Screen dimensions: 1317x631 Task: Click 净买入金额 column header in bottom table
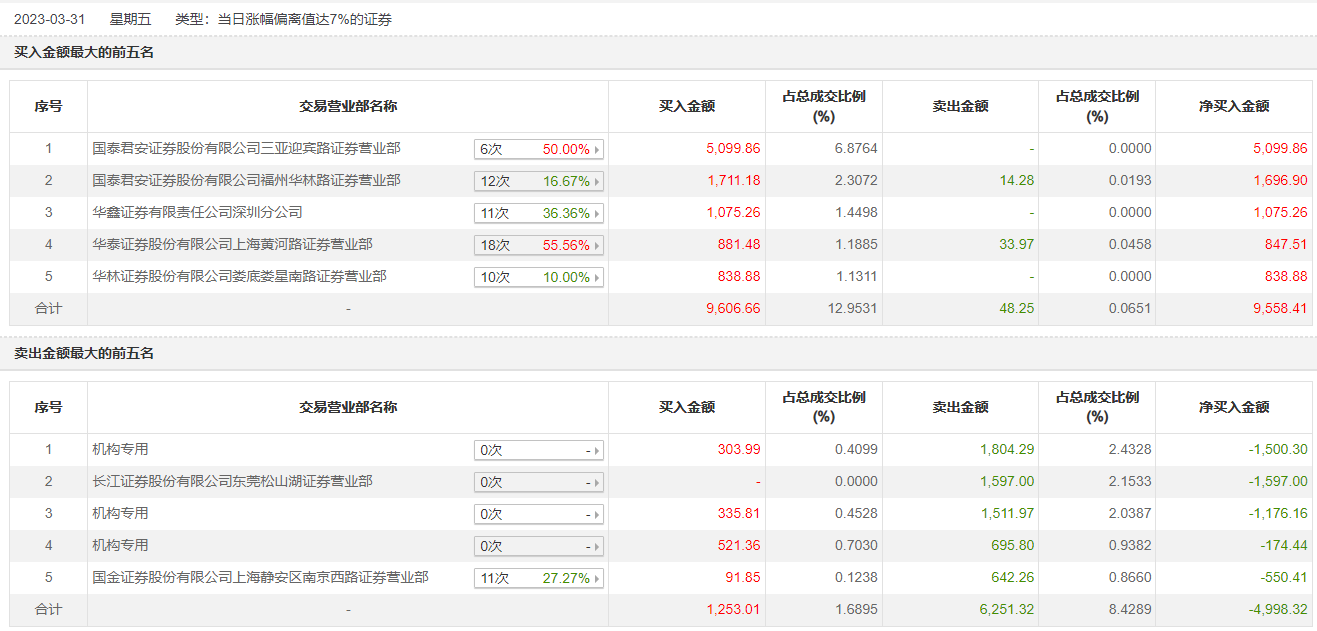[x=1234, y=407]
